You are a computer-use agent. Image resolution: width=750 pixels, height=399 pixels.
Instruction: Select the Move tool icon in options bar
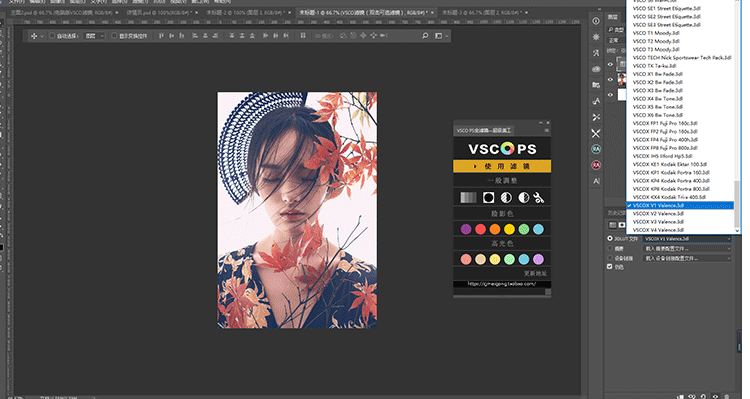coord(34,36)
